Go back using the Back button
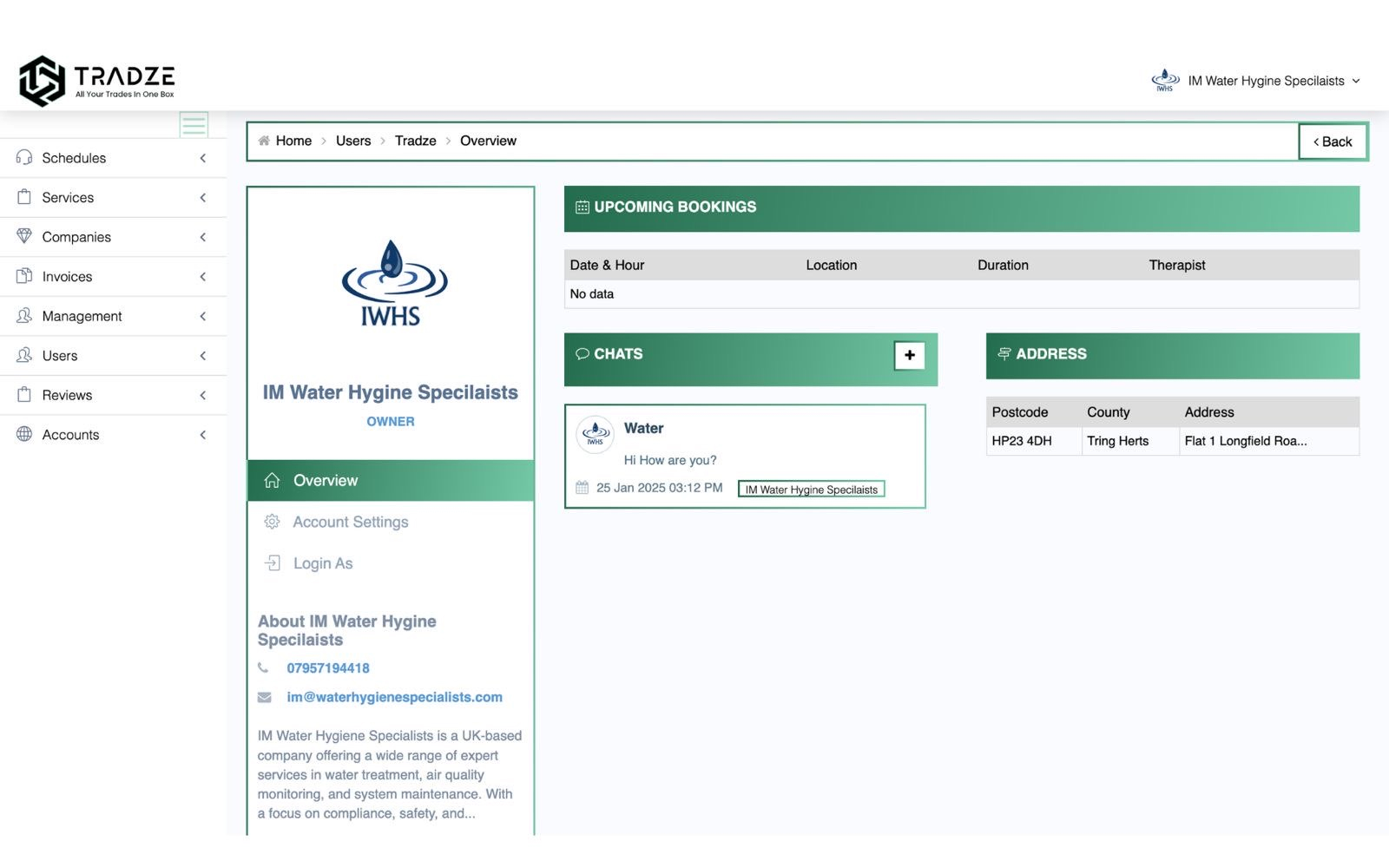 click(x=1333, y=141)
